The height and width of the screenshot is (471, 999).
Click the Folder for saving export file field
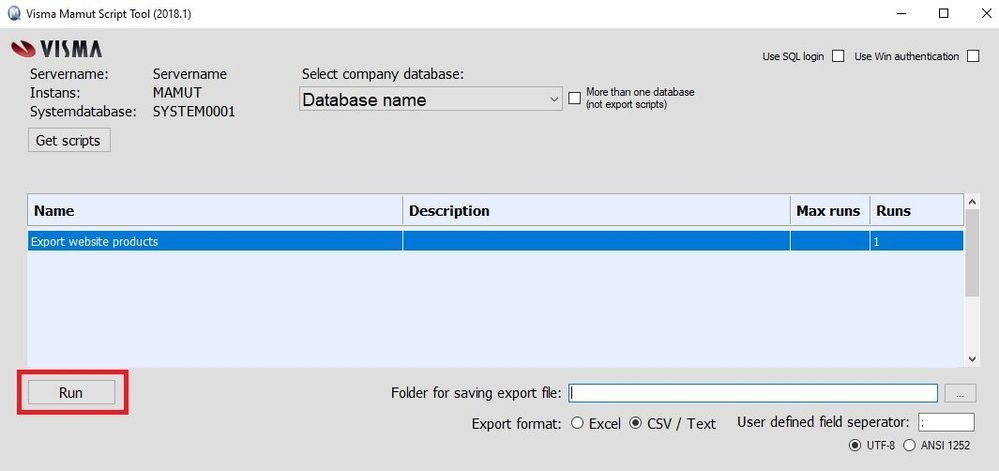[753, 393]
